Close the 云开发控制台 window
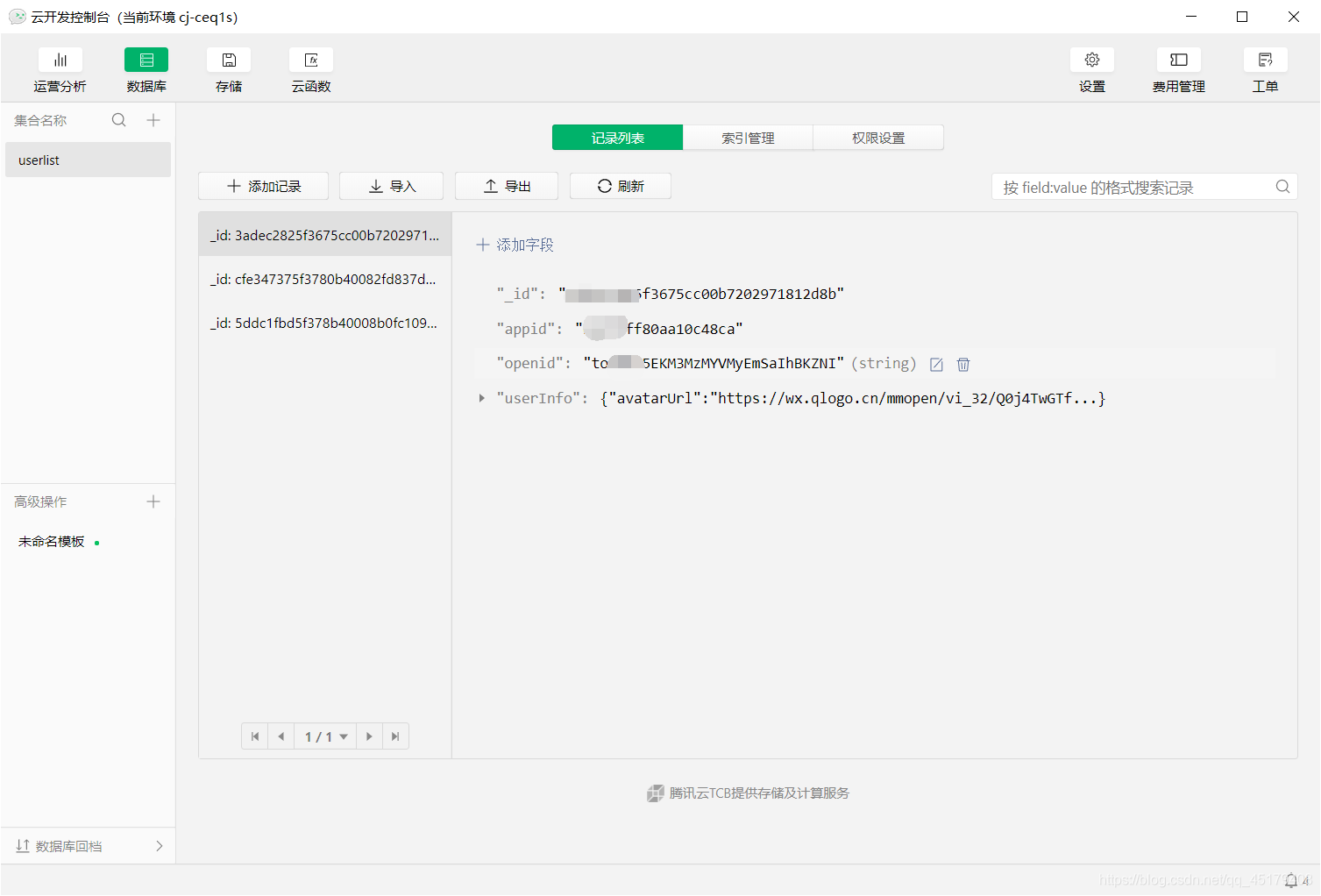 [x=1293, y=17]
